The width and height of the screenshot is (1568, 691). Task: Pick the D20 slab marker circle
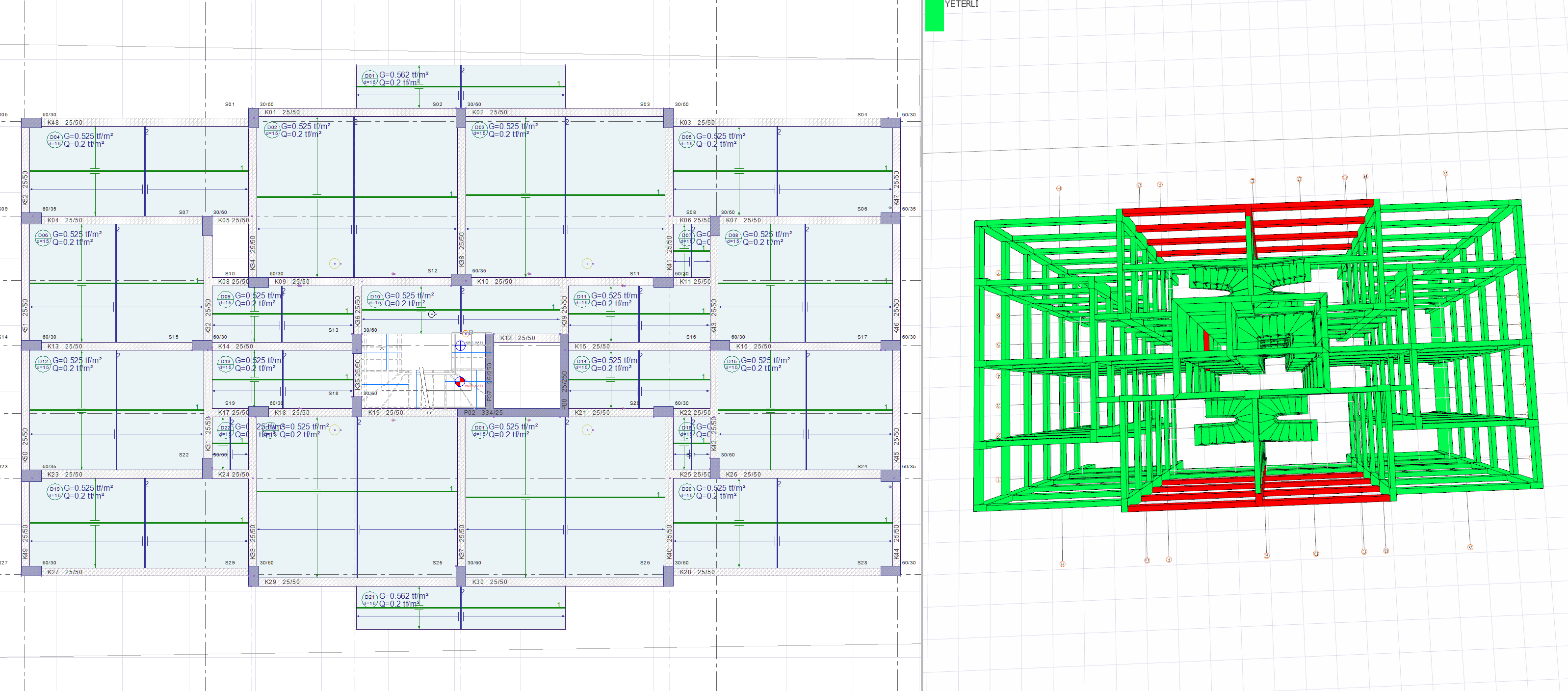pos(687,492)
